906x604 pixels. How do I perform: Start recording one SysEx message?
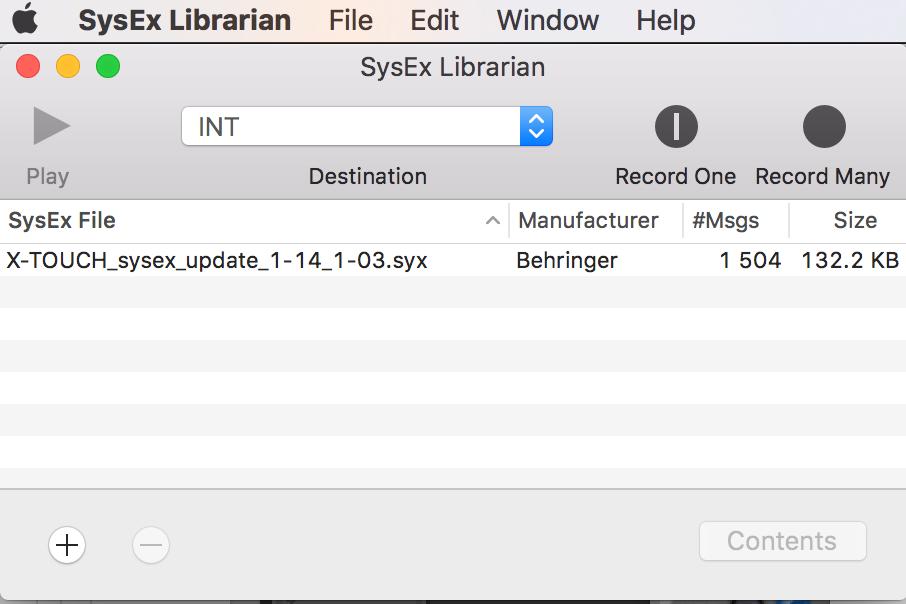pyautogui.click(x=676, y=126)
